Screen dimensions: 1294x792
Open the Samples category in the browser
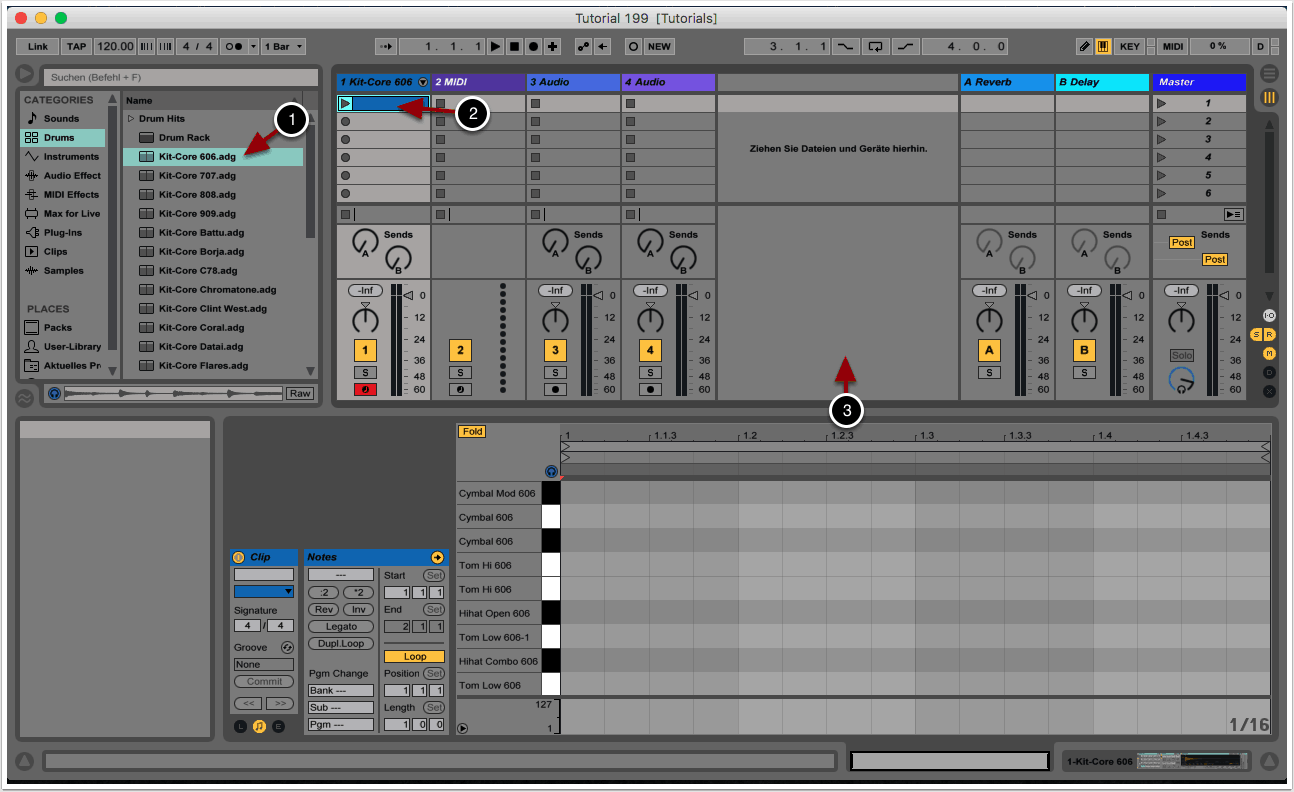click(x=63, y=271)
